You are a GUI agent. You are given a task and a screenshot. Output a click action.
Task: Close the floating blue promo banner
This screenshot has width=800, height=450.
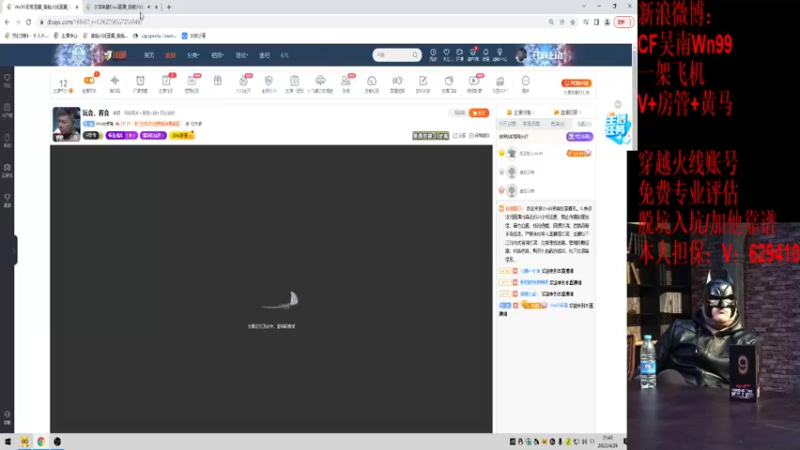pos(618,104)
